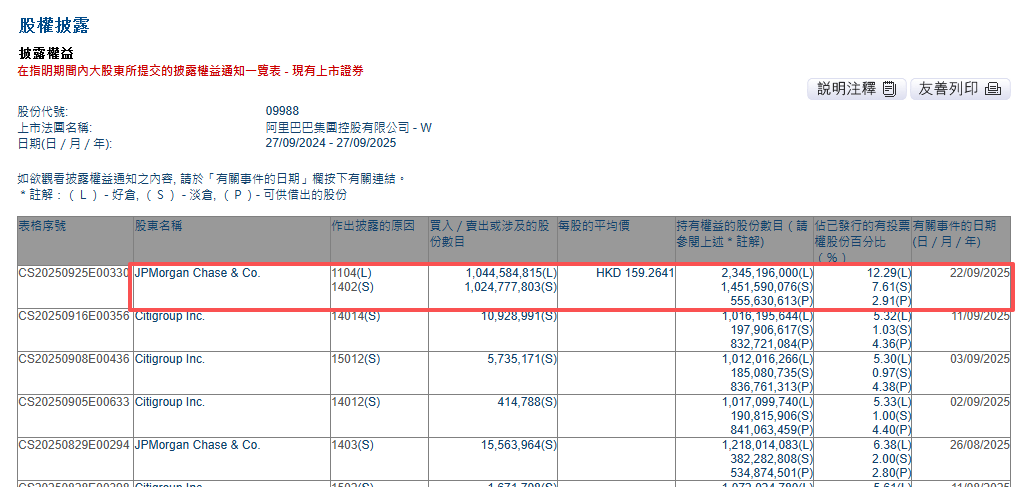
Task: Open event date 11/09/2025 link
Action: [x=978, y=316]
